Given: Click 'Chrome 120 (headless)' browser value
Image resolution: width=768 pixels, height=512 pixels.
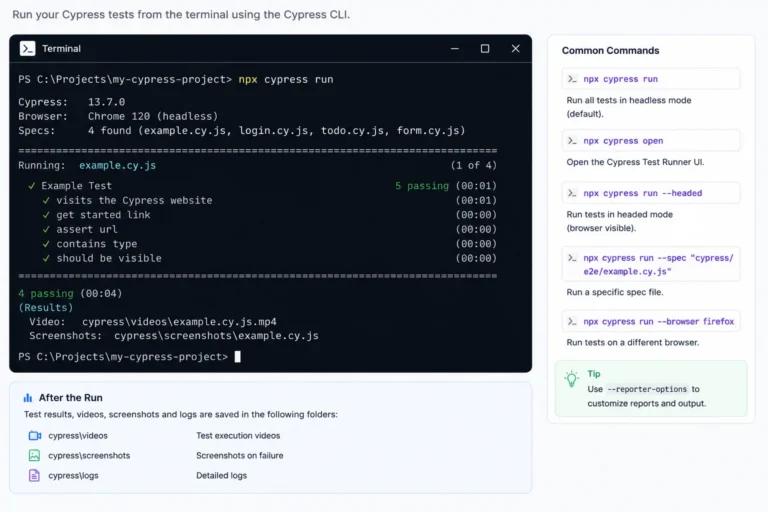Looking at the screenshot, I should point(153,116).
